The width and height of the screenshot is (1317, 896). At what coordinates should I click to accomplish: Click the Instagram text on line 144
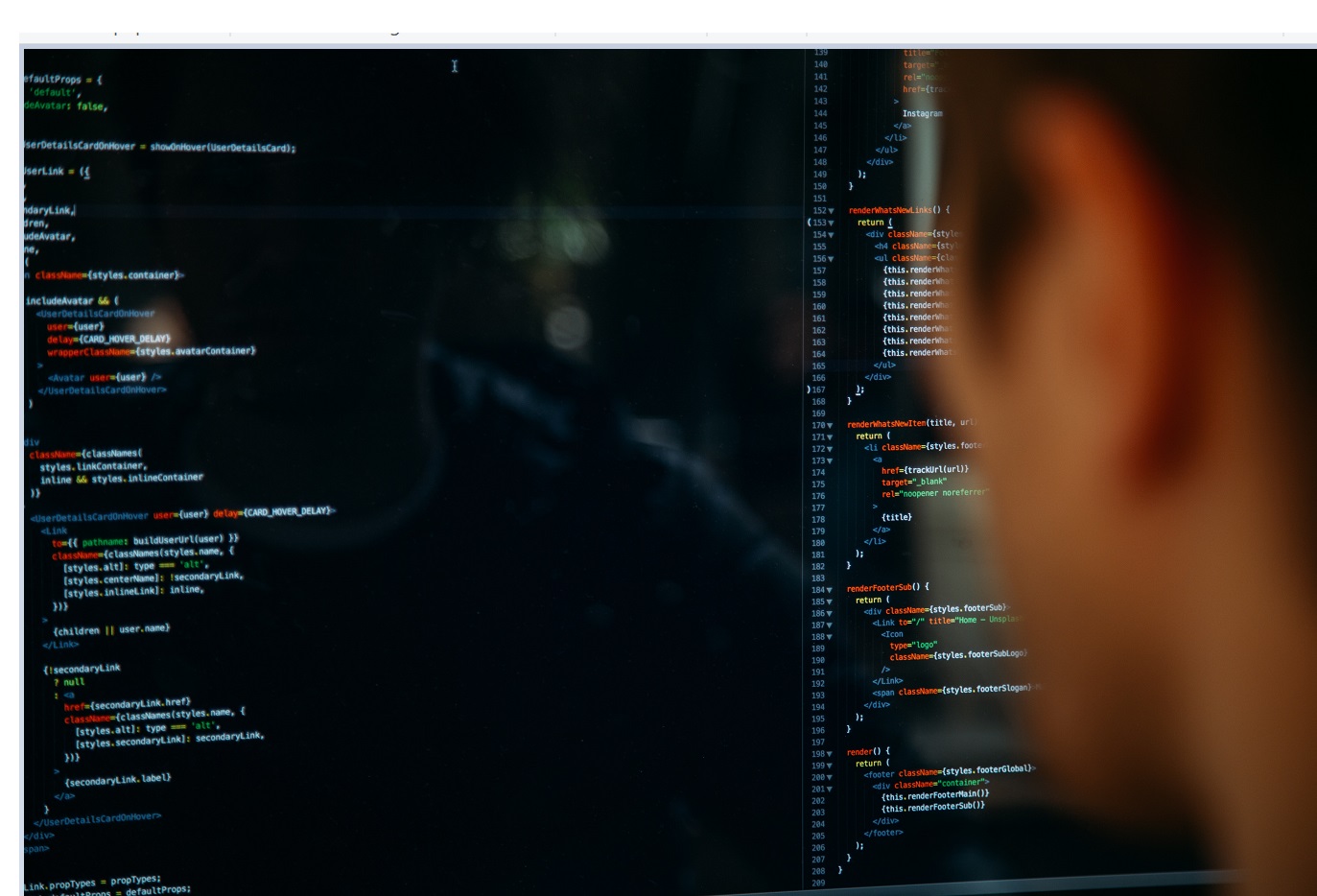[x=922, y=113]
